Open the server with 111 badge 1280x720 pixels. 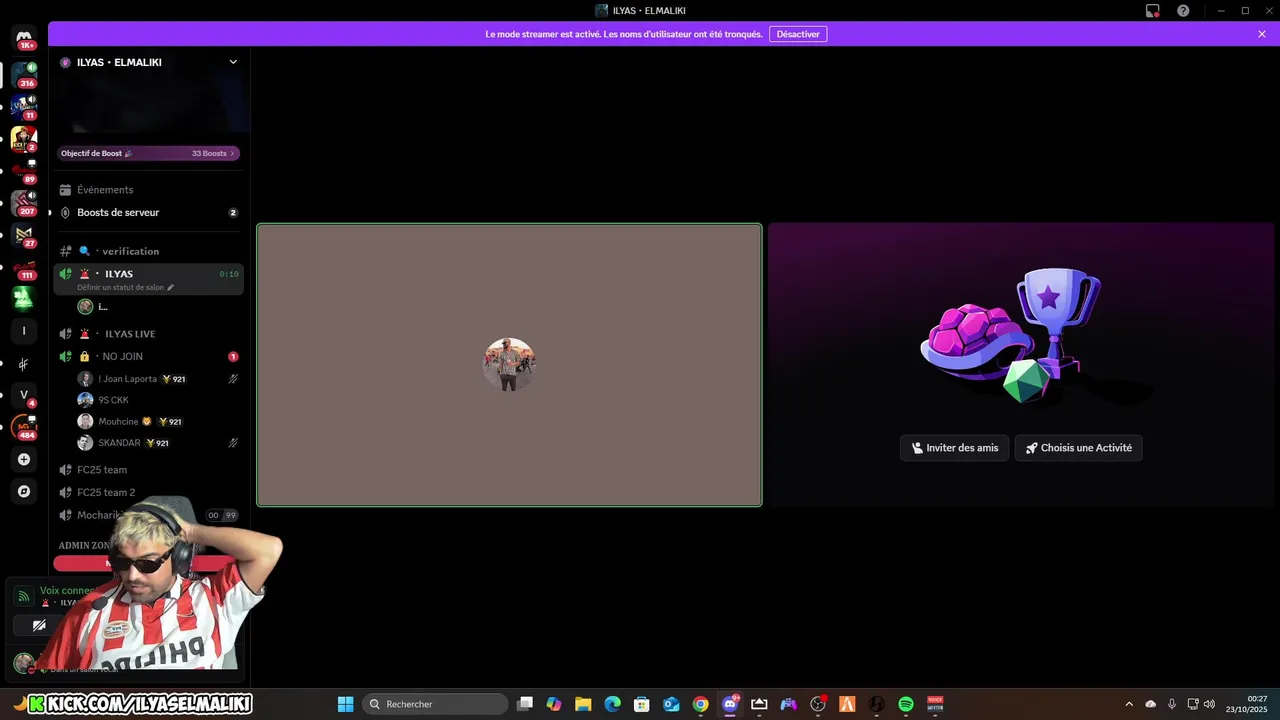(x=24, y=267)
